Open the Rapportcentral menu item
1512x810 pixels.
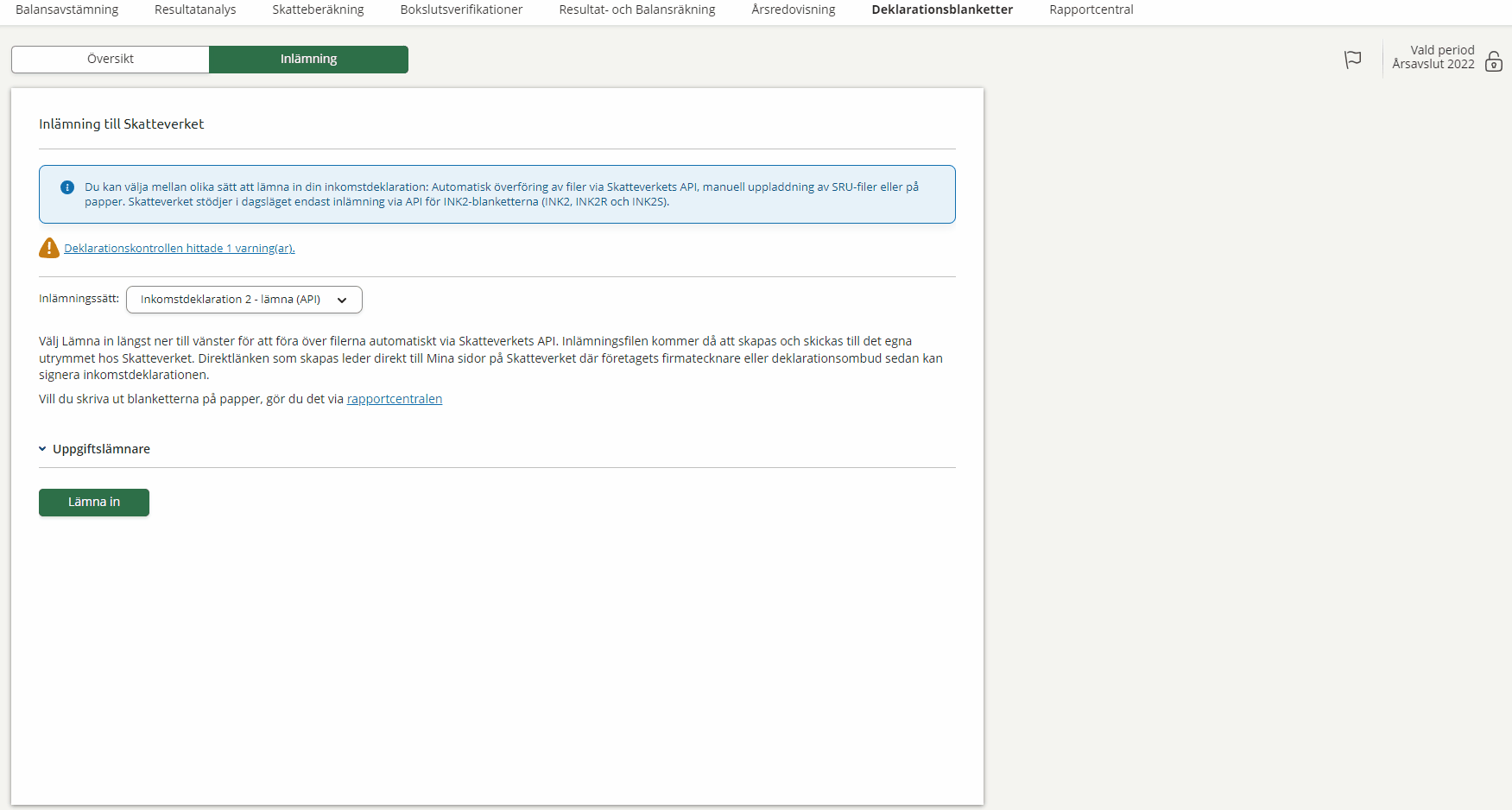click(x=1091, y=9)
